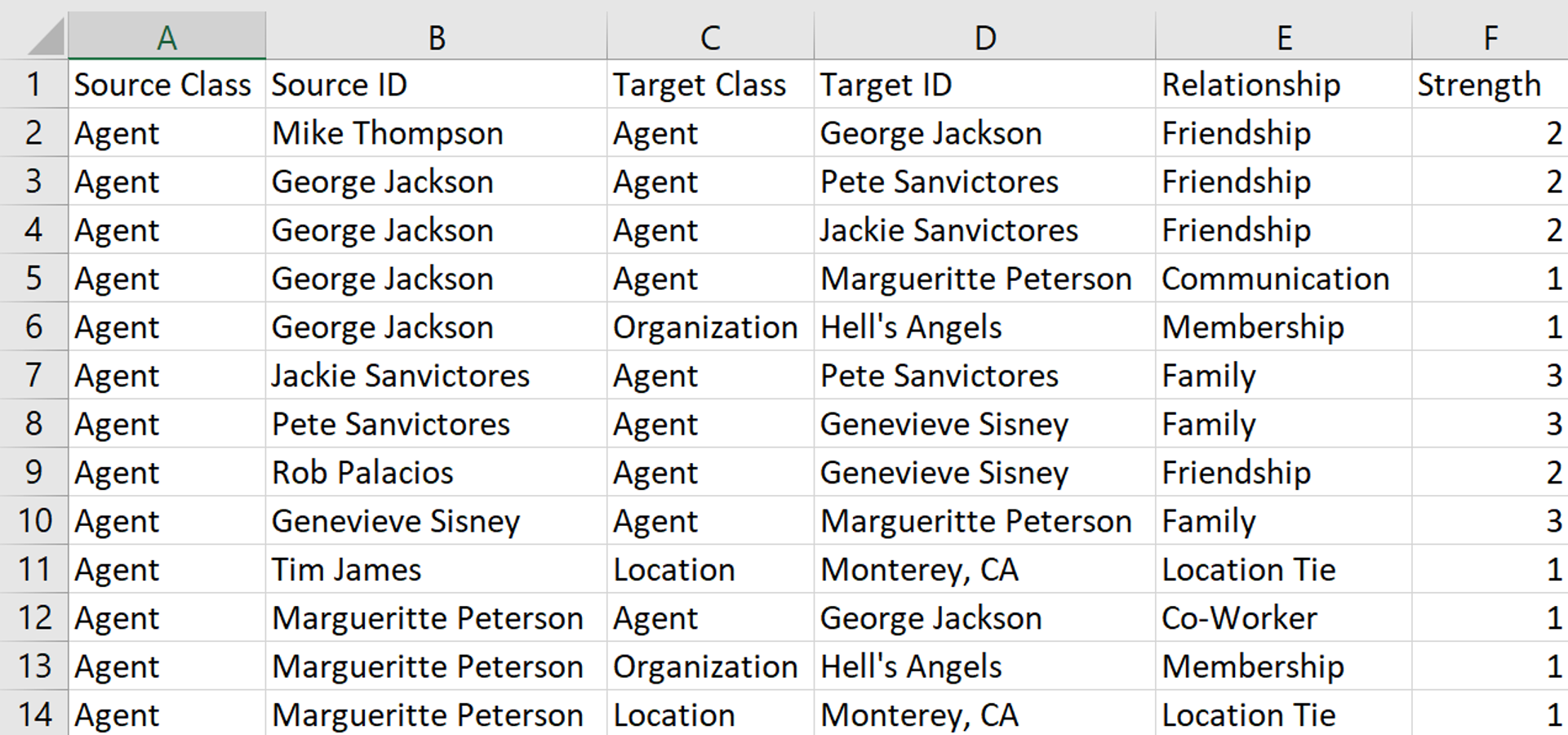Click the Source Class header cell
1568x735 pixels.
(x=163, y=85)
